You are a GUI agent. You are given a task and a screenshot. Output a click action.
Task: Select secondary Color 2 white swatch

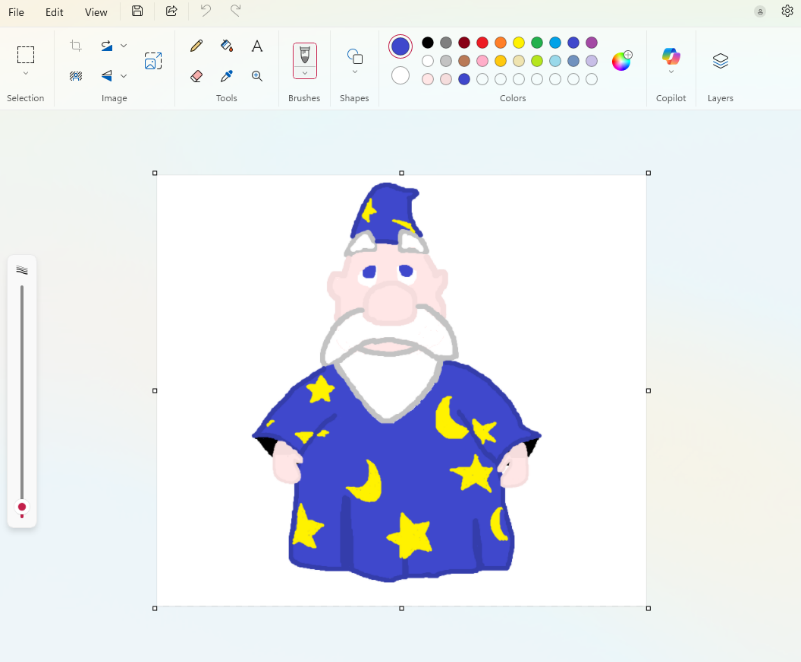click(x=400, y=76)
